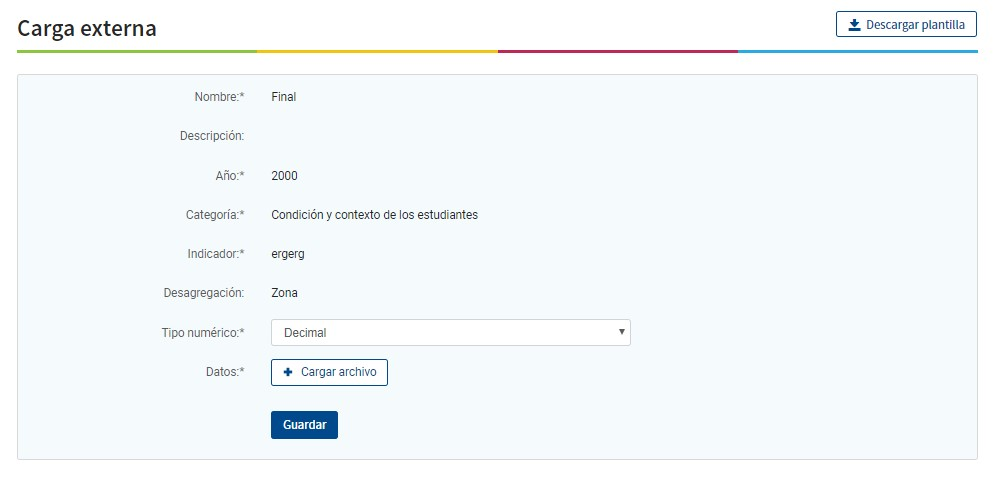
Task: Click the Tipo numérico field label
Action: point(203,332)
